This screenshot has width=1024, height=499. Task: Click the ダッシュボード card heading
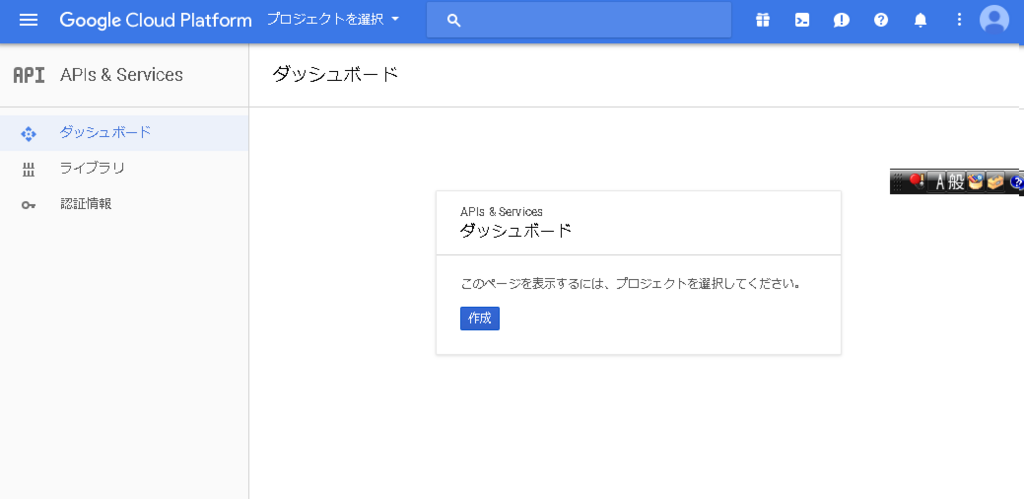[x=516, y=231]
